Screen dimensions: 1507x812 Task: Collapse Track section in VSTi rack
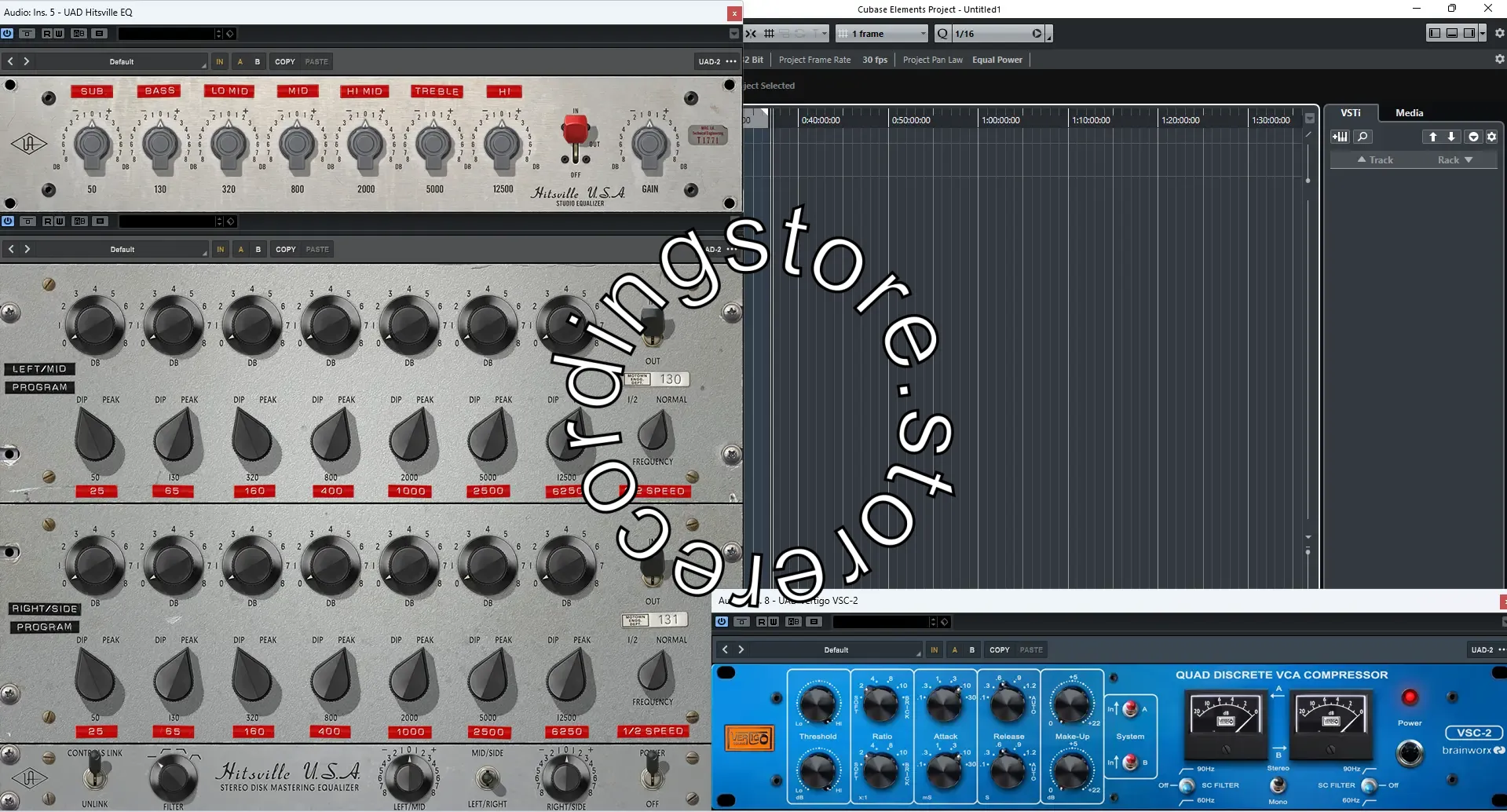click(x=1374, y=159)
